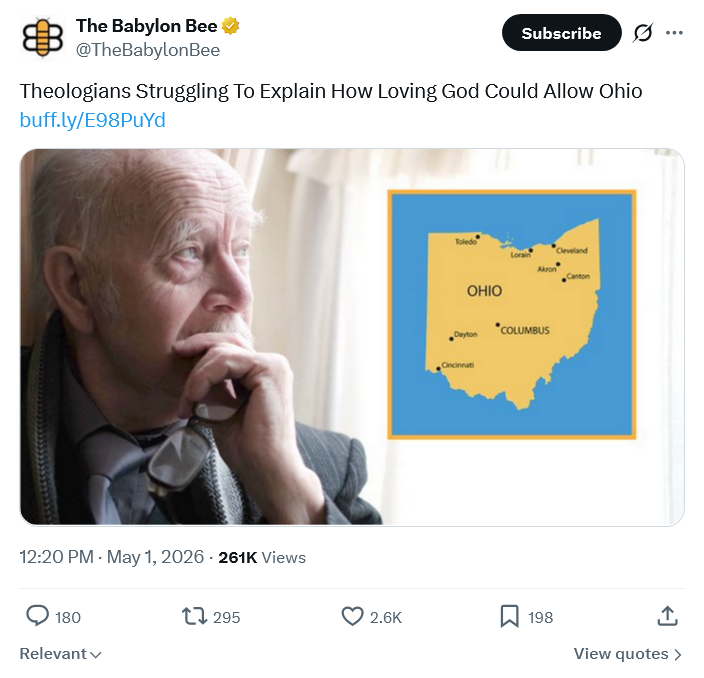Open The Babylon Bee display name
The width and height of the screenshot is (704, 678).
[146, 26]
